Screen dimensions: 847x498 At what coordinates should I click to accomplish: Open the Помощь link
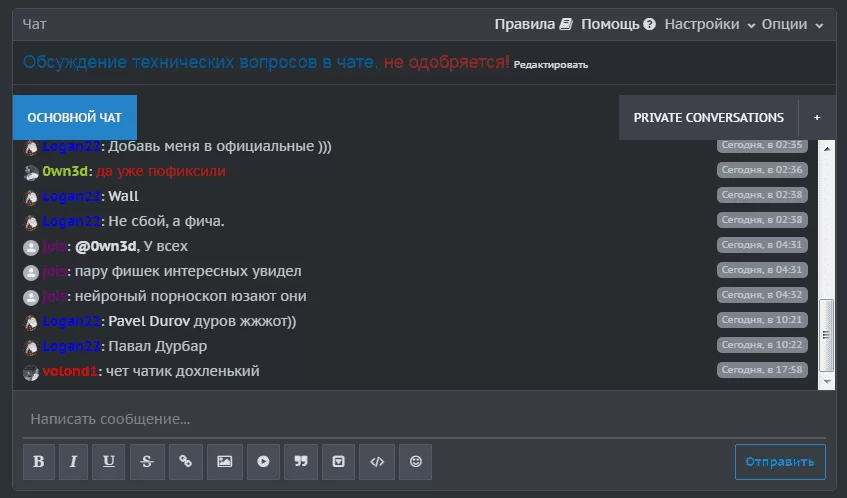tap(610, 24)
